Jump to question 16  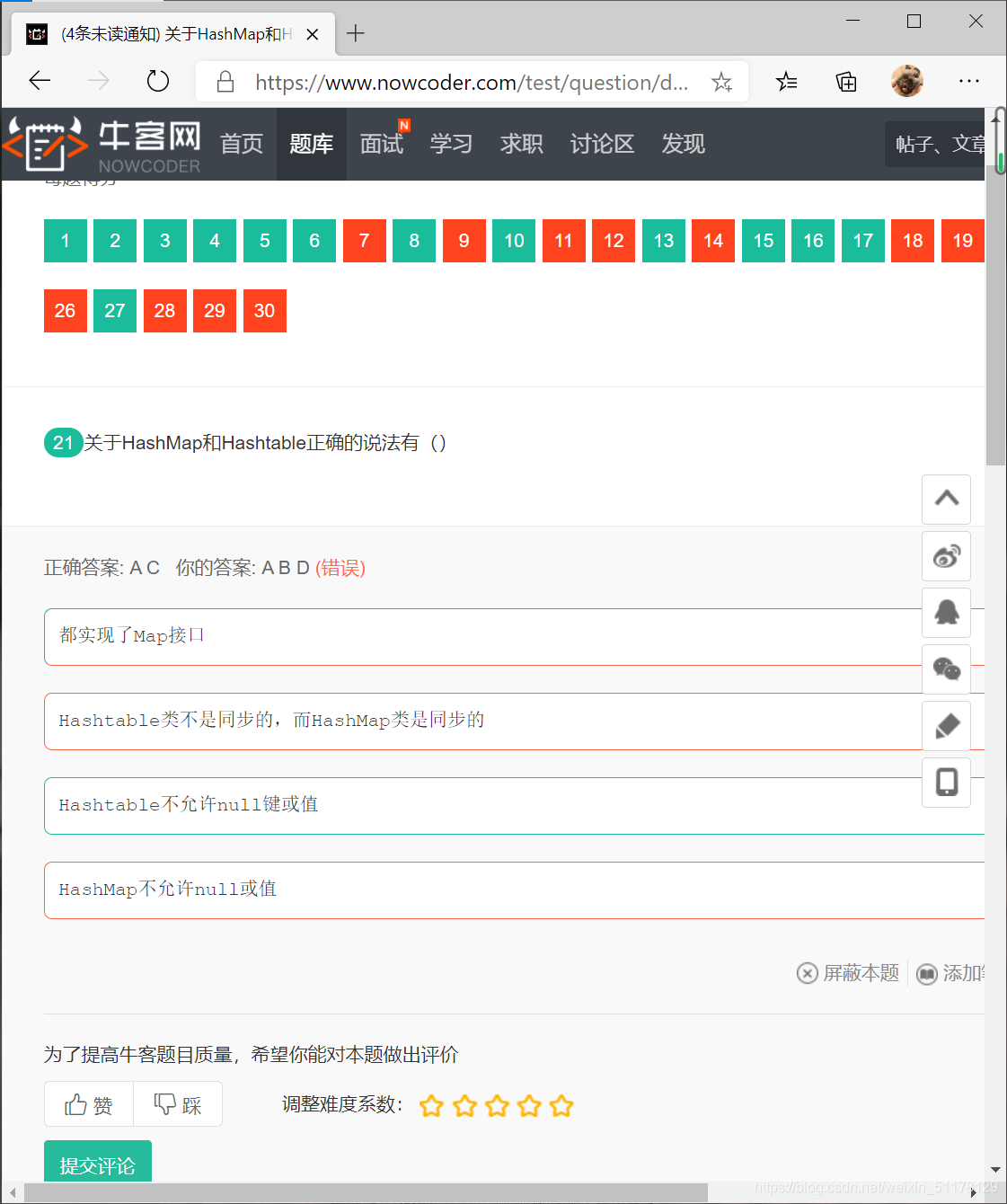[813, 241]
